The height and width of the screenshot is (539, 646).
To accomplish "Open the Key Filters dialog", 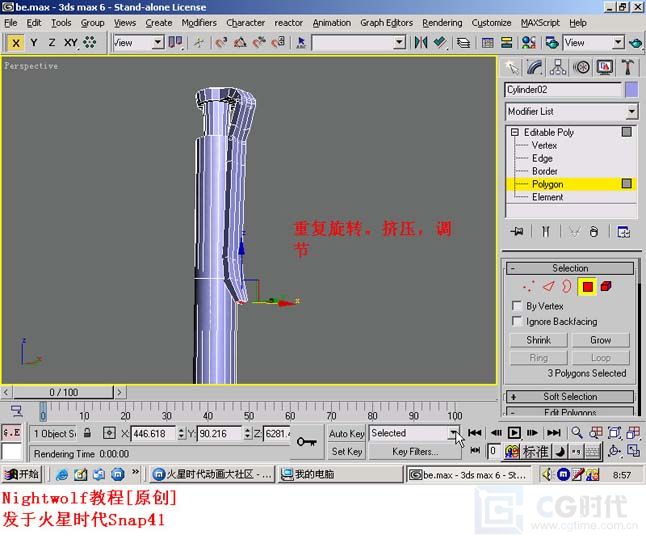I will click(x=414, y=452).
